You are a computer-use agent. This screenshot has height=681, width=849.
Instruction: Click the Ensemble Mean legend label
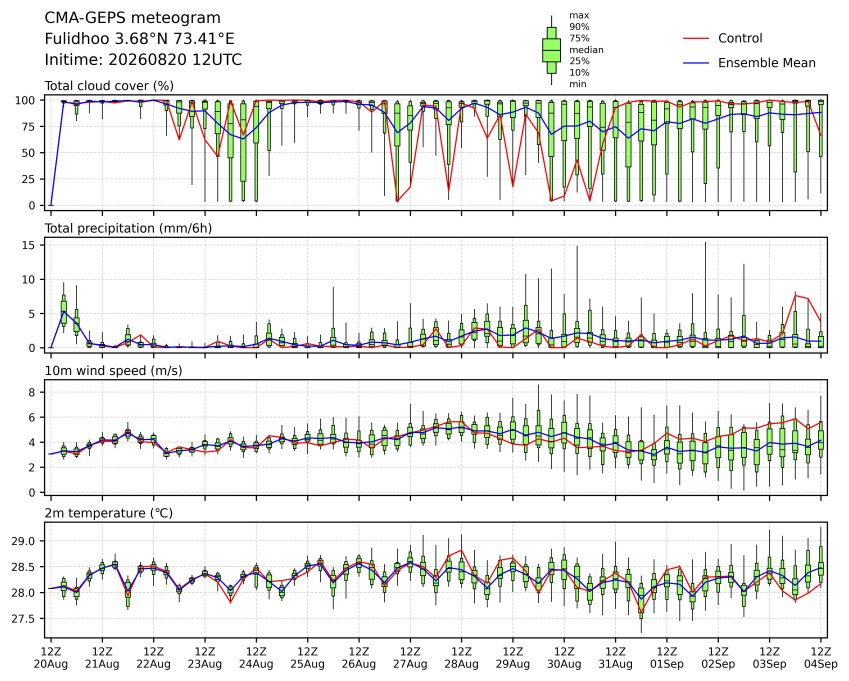click(767, 63)
